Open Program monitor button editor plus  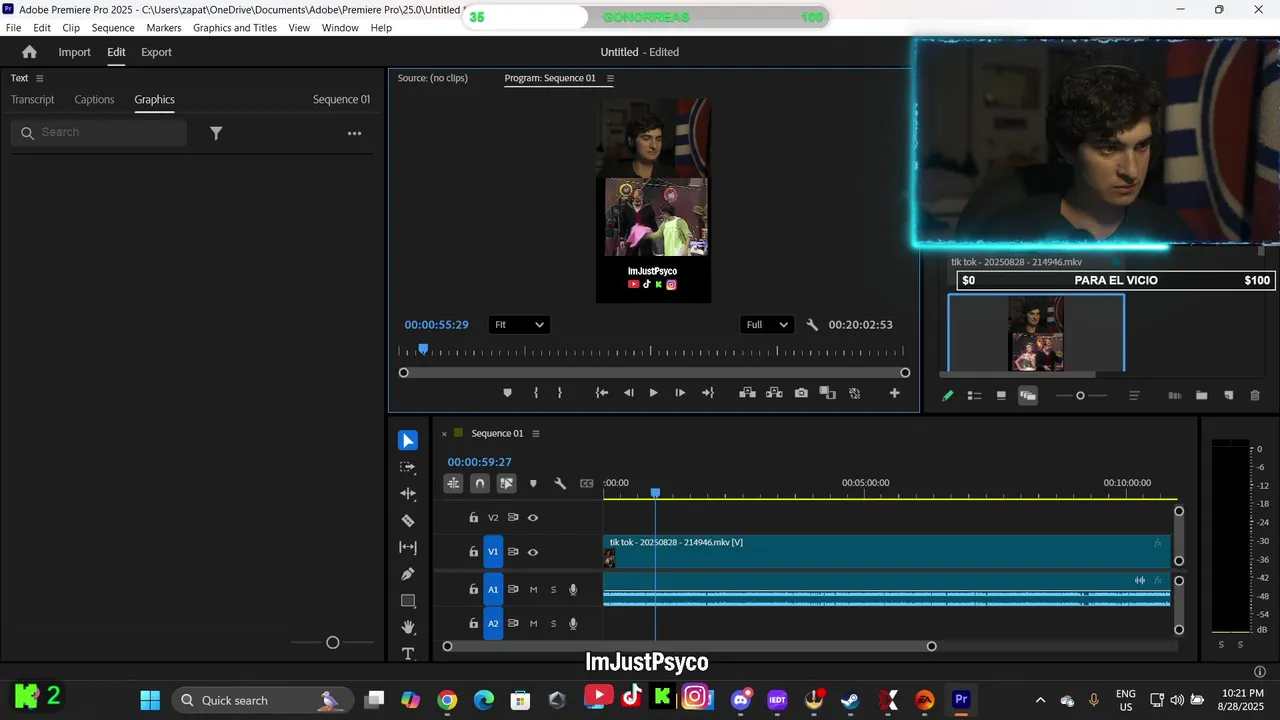pos(895,393)
